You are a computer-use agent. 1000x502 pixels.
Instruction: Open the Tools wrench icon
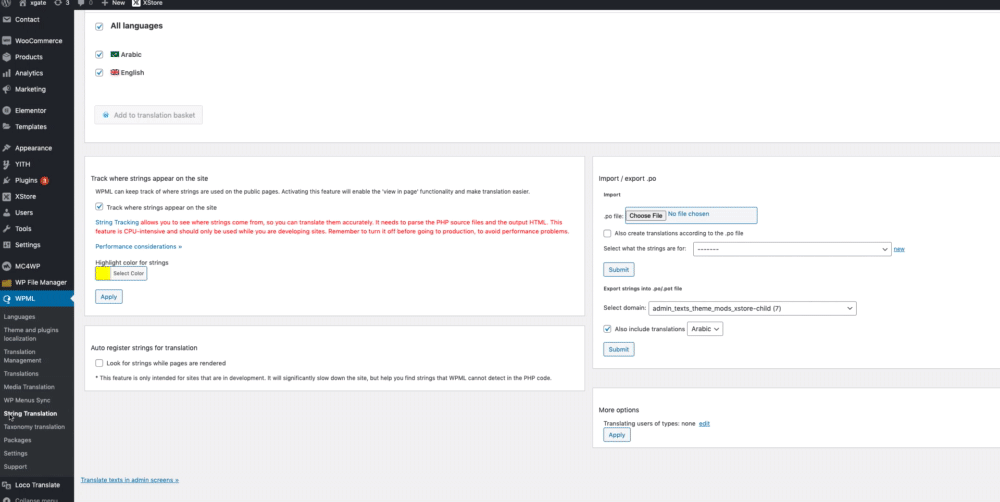tap(6, 228)
